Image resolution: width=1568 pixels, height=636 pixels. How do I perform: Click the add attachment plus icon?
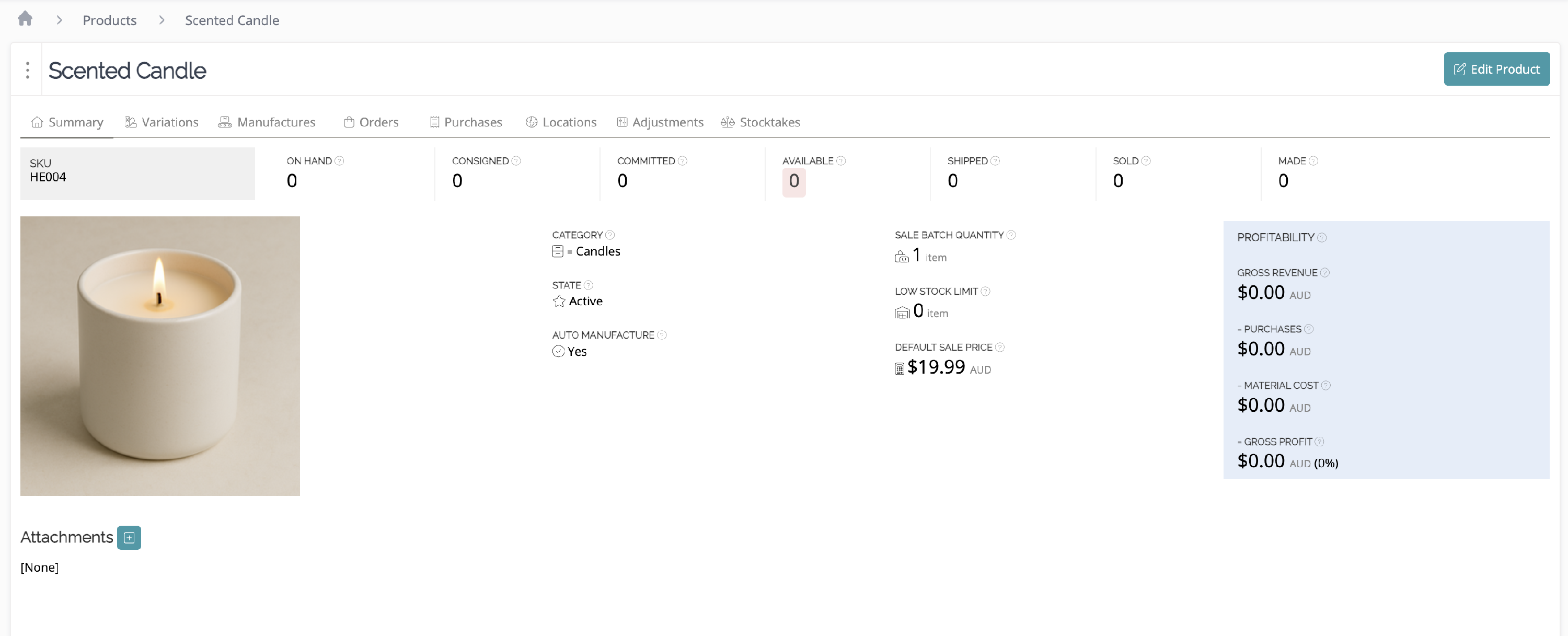pyautogui.click(x=129, y=537)
